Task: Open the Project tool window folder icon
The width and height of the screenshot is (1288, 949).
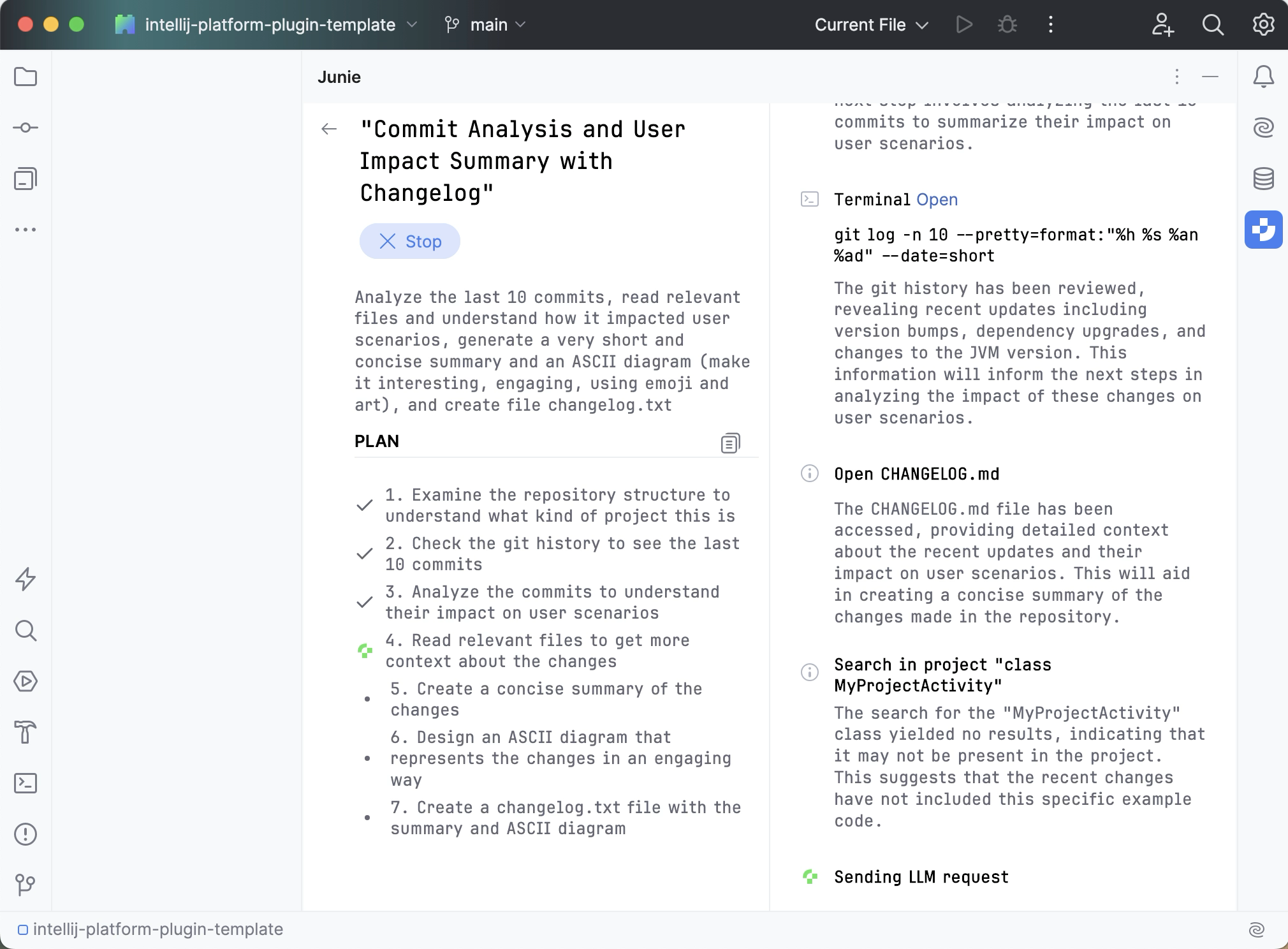Action: 26,77
